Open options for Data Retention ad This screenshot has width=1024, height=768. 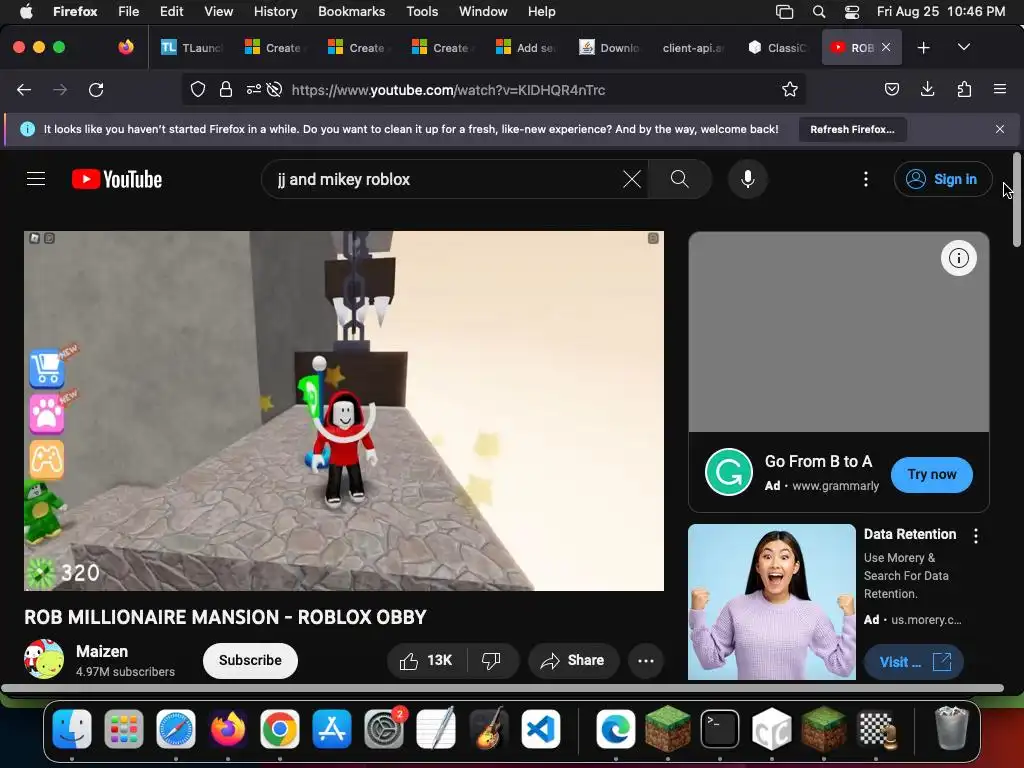click(976, 536)
